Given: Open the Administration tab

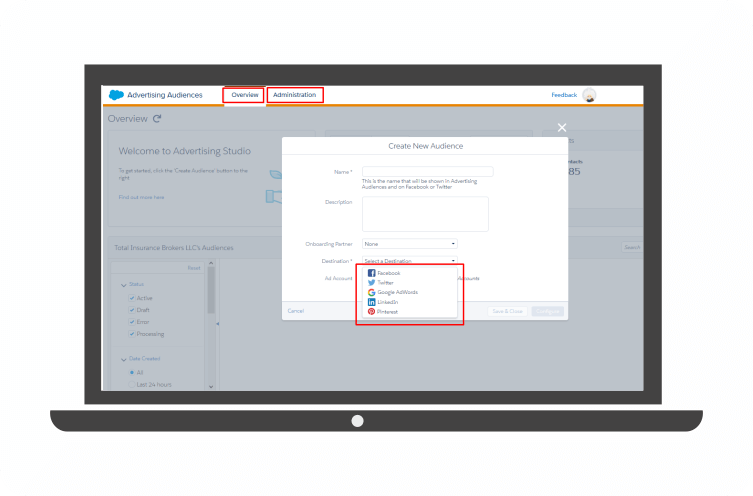Looking at the screenshot, I should (x=295, y=95).
